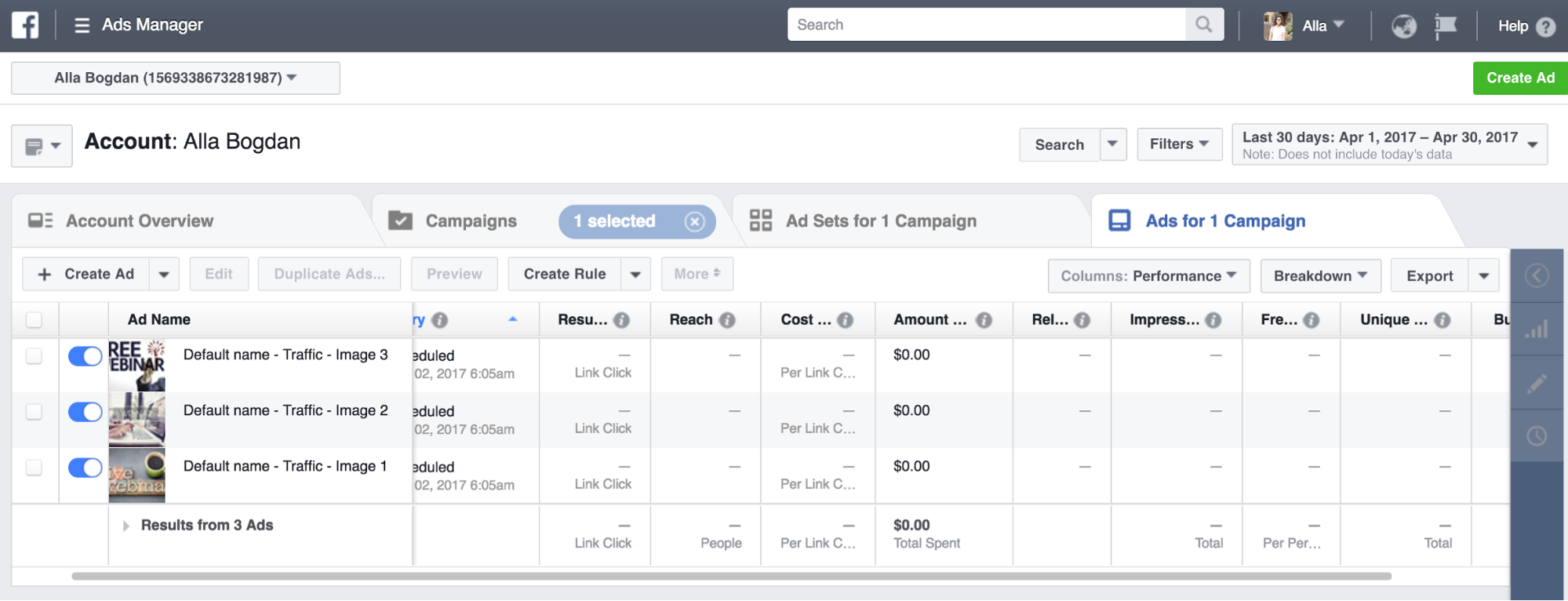The image size is (1568, 601).
Task: Click info icon next to Frequency column
Action: (1311, 320)
